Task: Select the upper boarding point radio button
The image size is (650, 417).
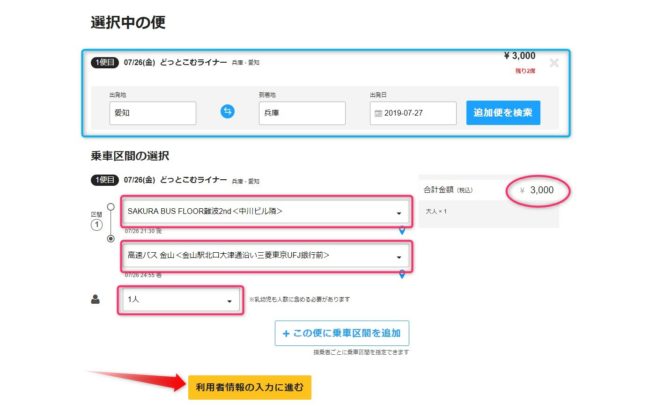Action: tap(110, 208)
